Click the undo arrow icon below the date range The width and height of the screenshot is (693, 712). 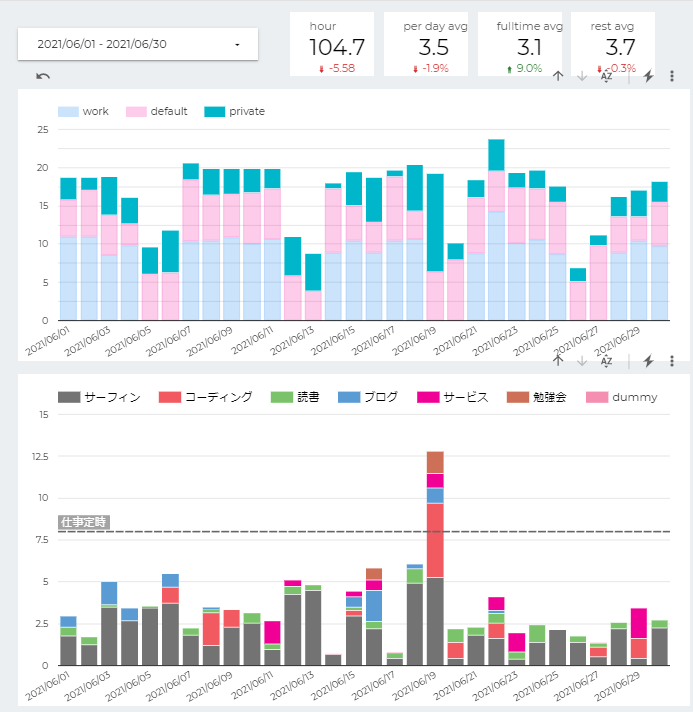click(43, 76)
